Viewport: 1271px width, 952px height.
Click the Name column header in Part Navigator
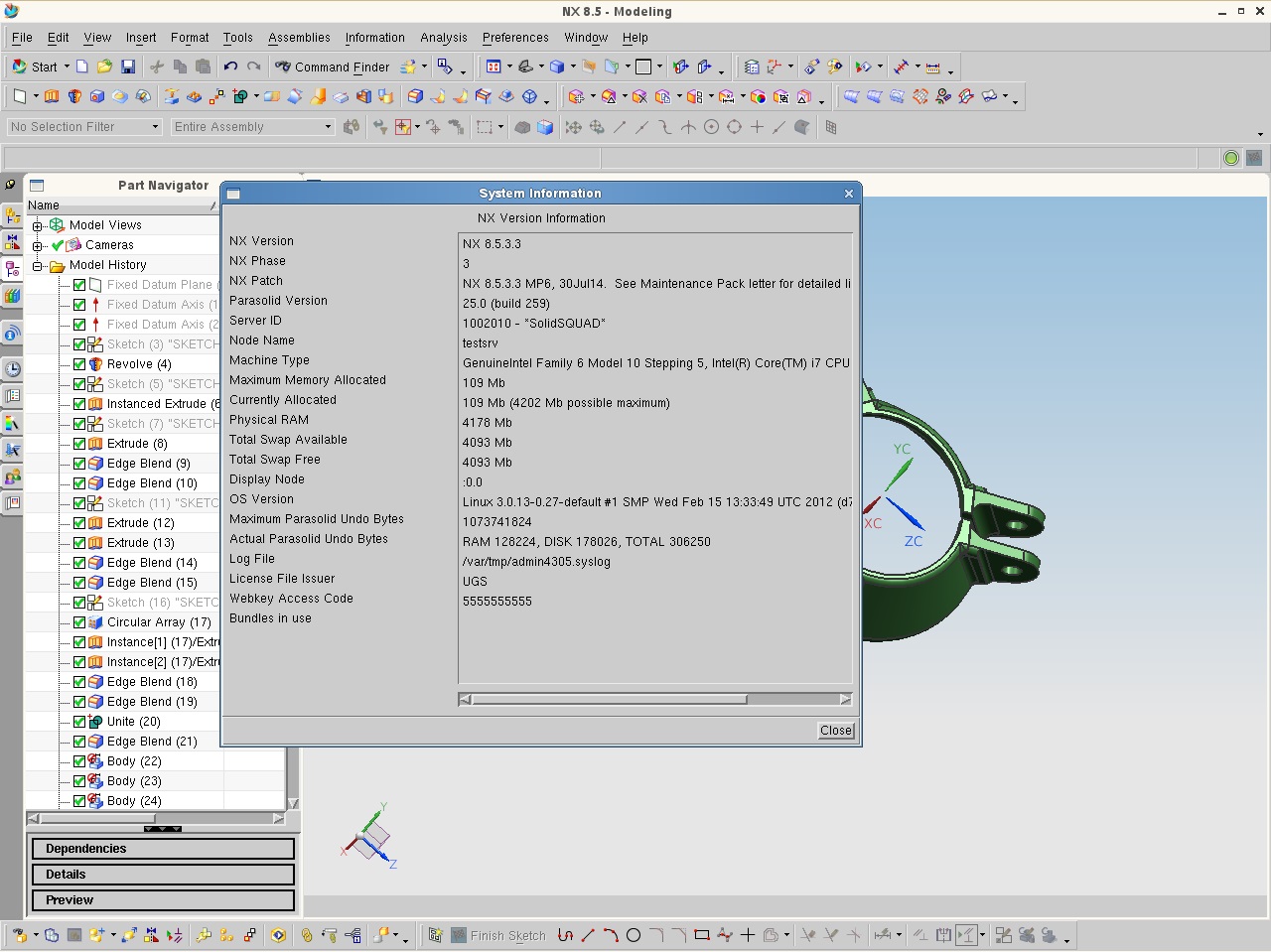tap(121, 205)
